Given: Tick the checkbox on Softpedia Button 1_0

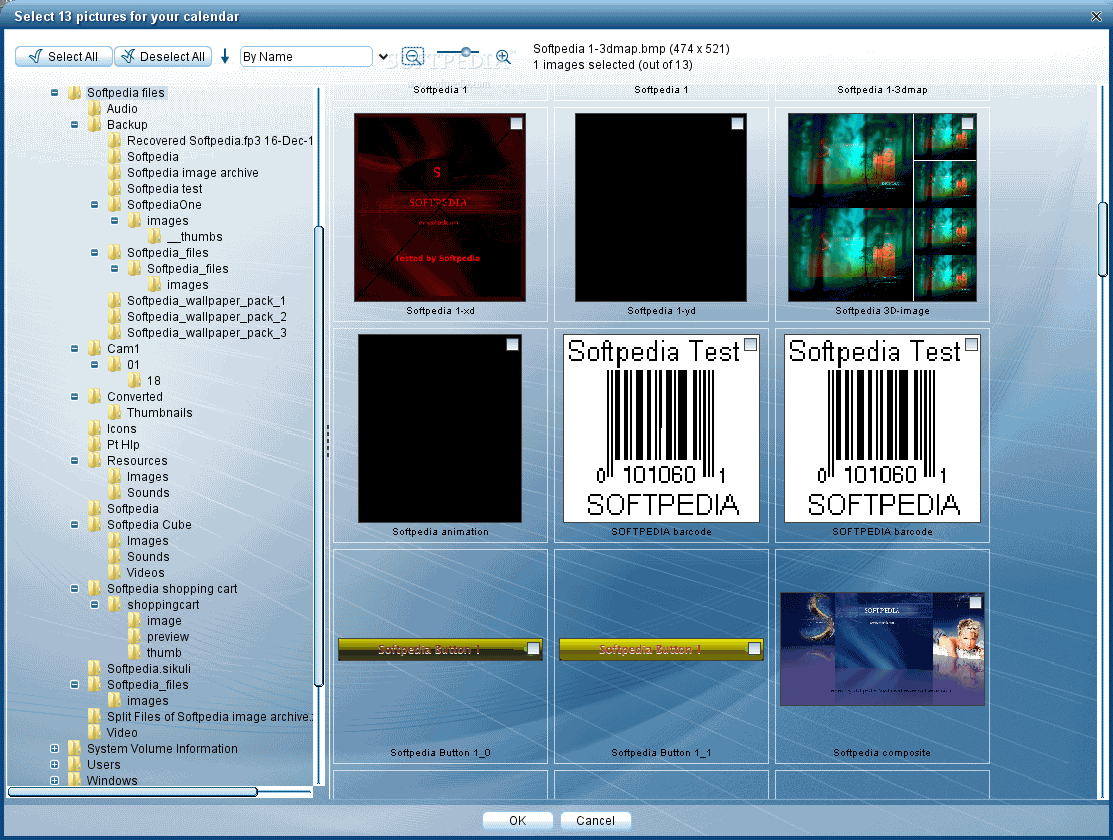Looking at the screenshot, I should [533, 648].
